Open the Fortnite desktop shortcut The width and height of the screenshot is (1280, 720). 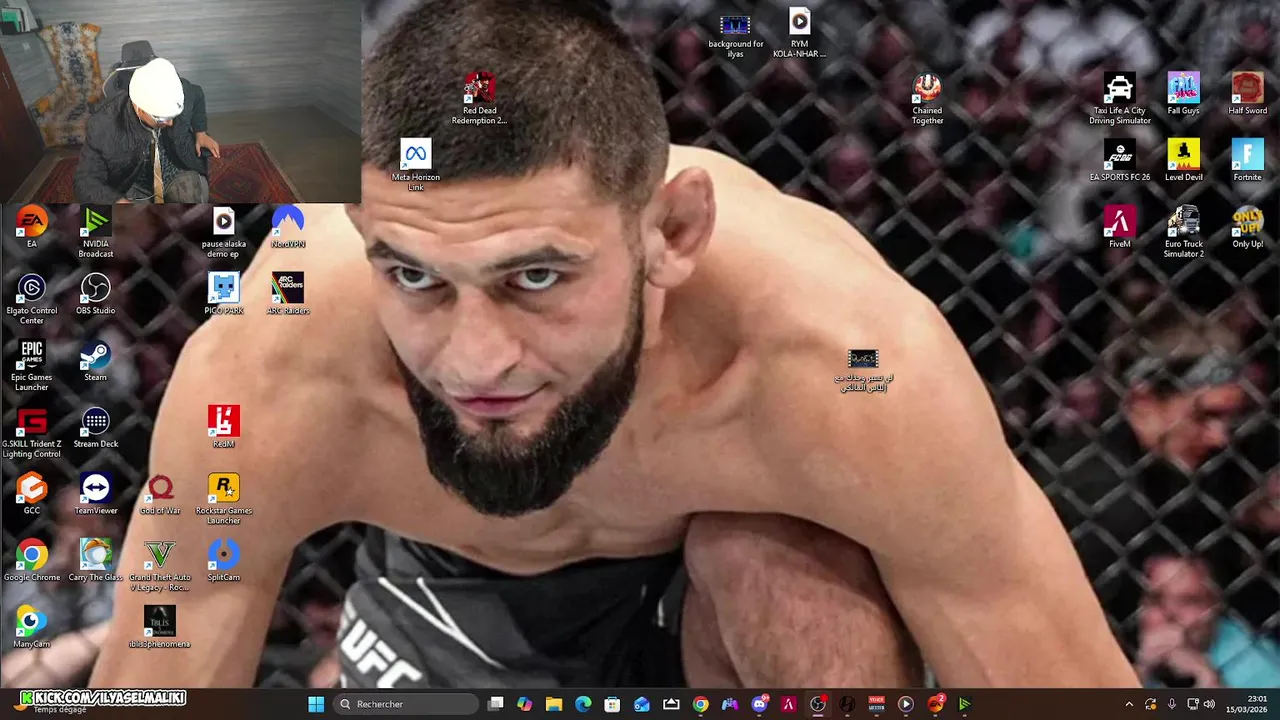click(x=1247, y=161)
